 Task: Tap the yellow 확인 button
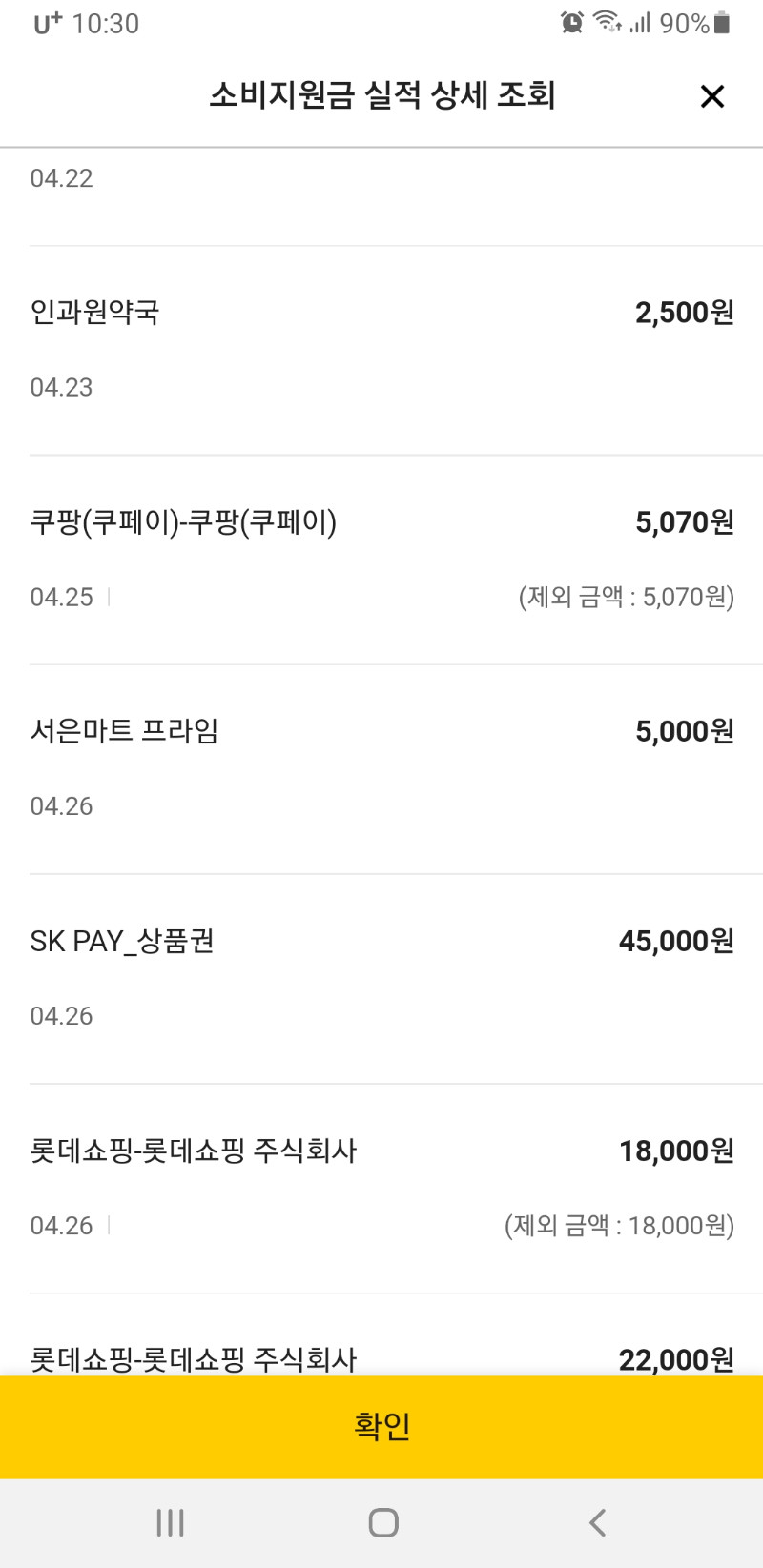(381, 1427)
